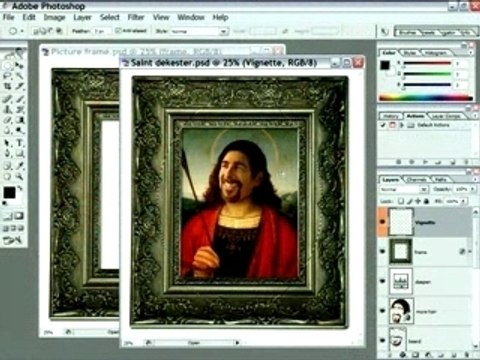Screen dimensions: 480x360
Task: Select the Move tool
Action: [19, 65]
